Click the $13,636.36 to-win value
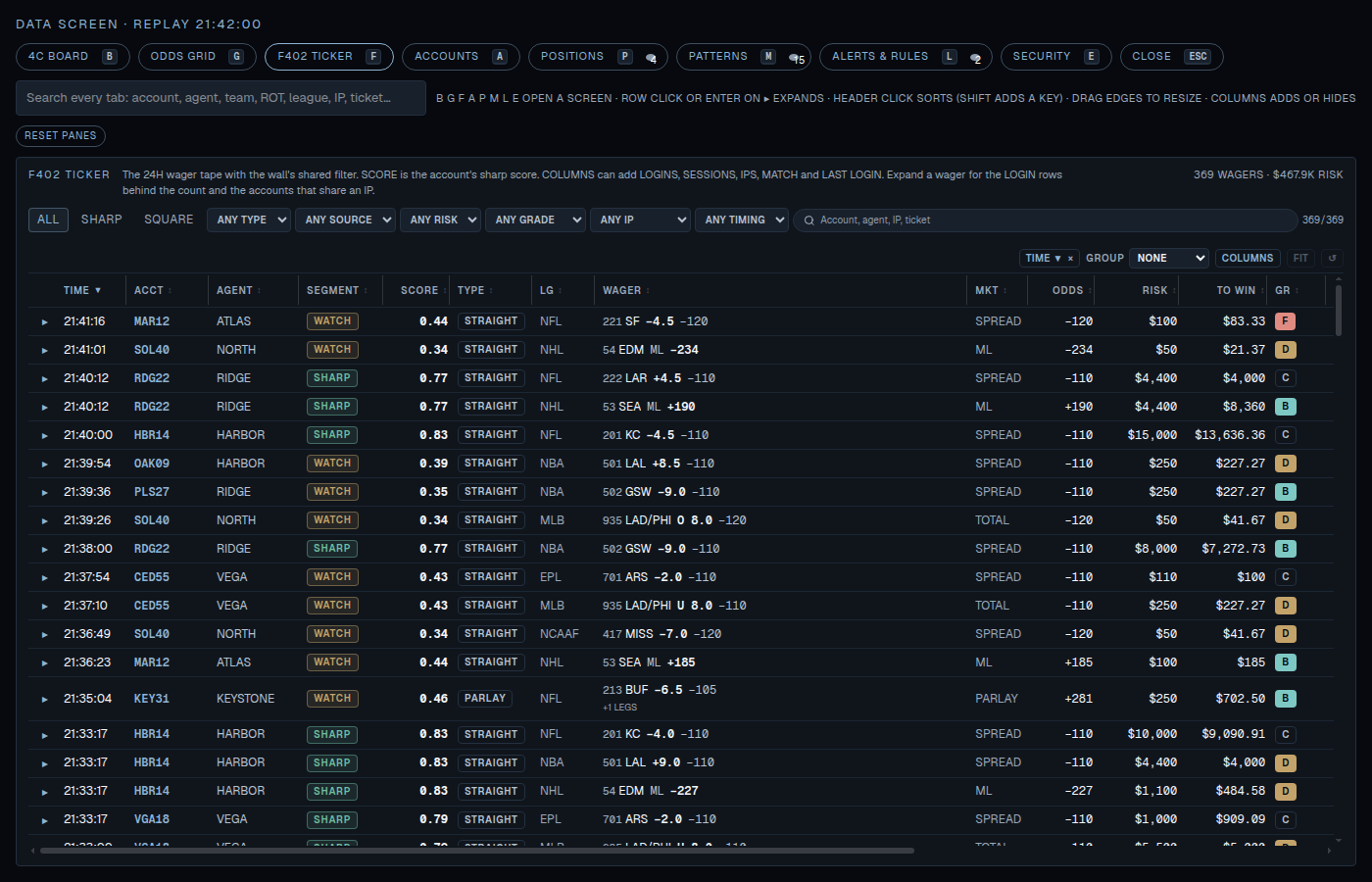Image resolution: width=1372 pixels, height=882 pixels. pyautogui.click(x=1230, y=435)
